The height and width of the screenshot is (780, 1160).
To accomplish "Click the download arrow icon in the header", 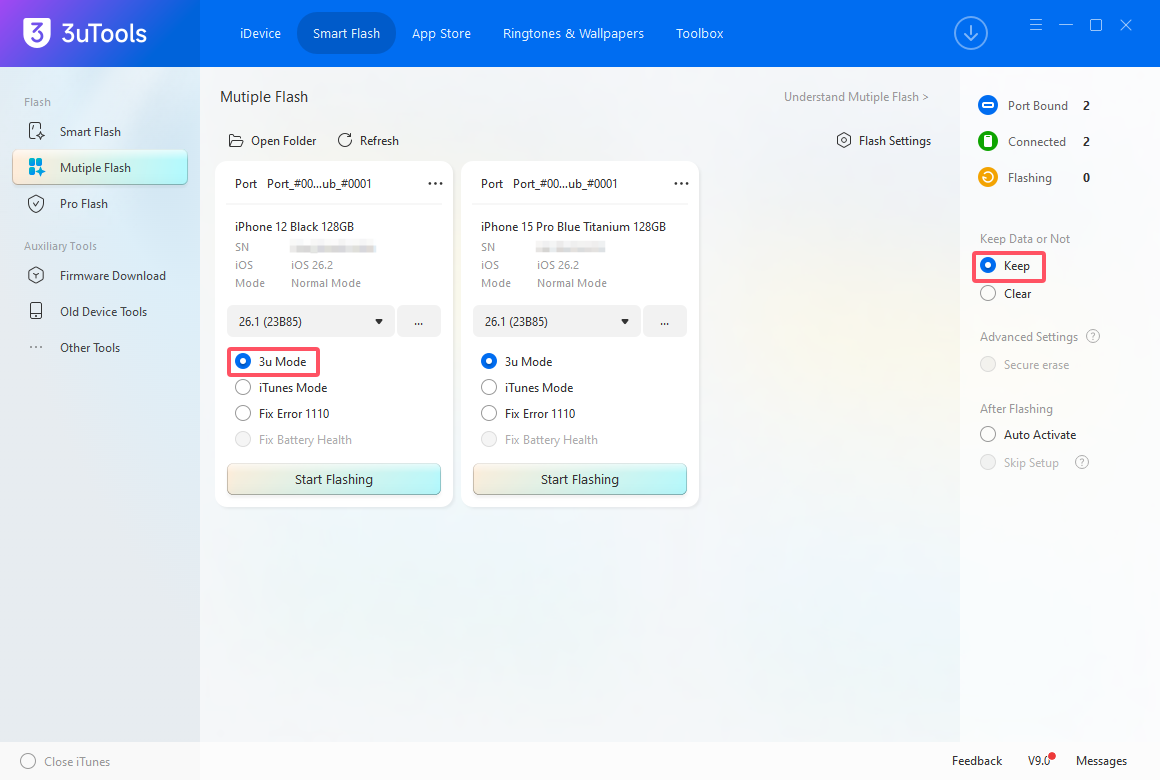I will click(970, 33).
